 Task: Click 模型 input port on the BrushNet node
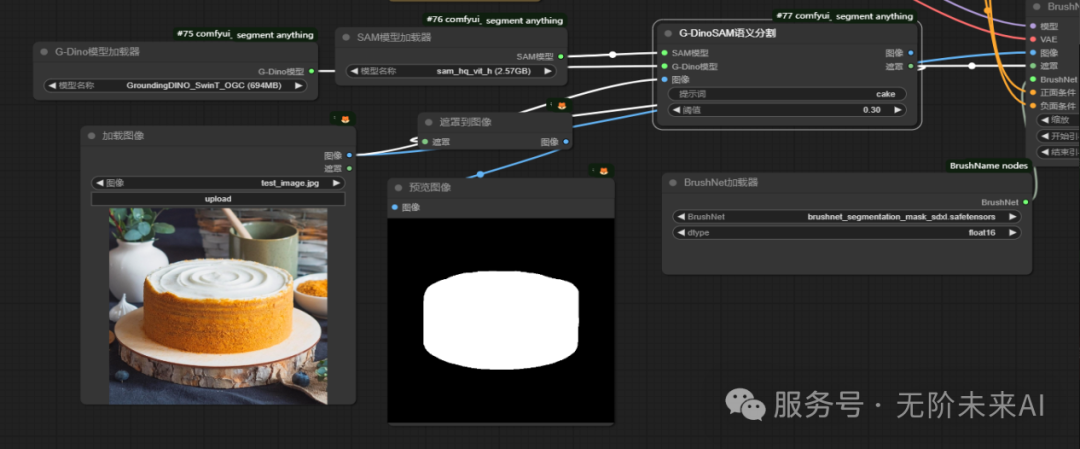tap(1032, 26)
